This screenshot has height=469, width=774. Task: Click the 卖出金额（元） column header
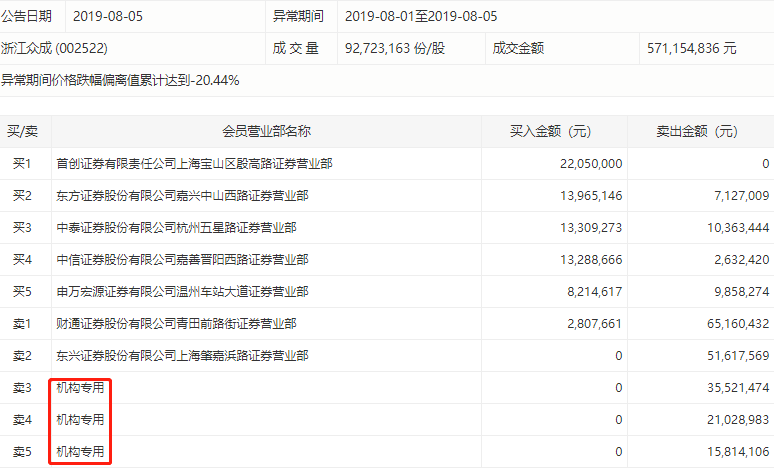coord(699,131)
